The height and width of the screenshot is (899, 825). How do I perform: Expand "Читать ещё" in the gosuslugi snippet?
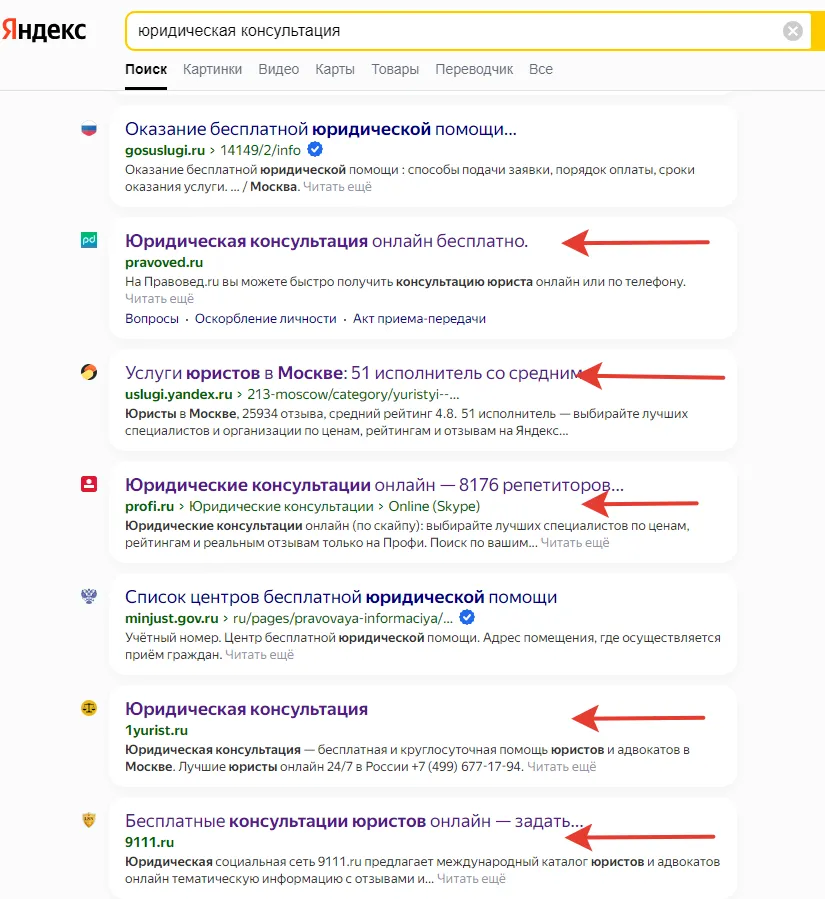point(337,187)
